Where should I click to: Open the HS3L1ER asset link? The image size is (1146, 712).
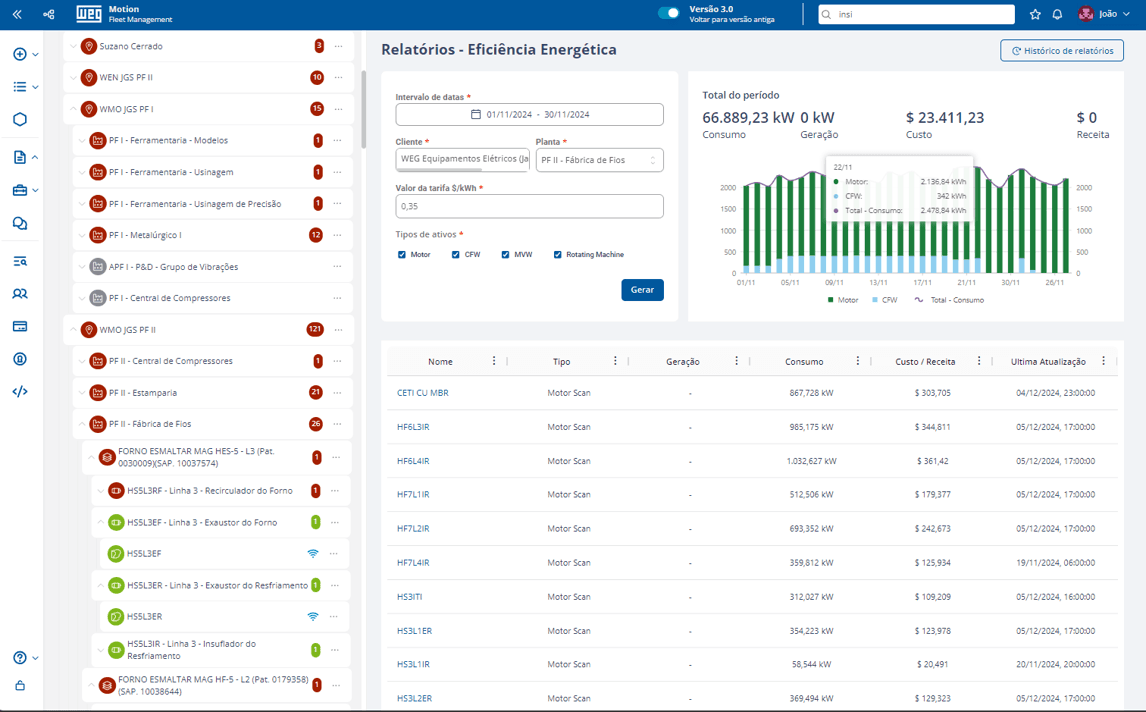point(414,631)
